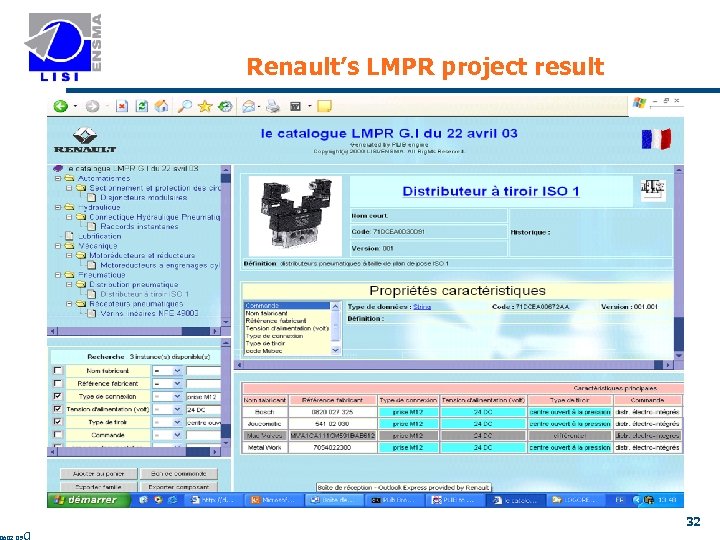This screenshot has height=540, width=720.
Task: Collapse the Automatismes tree node
Action: pyautogui.click(x=58, y=178)
